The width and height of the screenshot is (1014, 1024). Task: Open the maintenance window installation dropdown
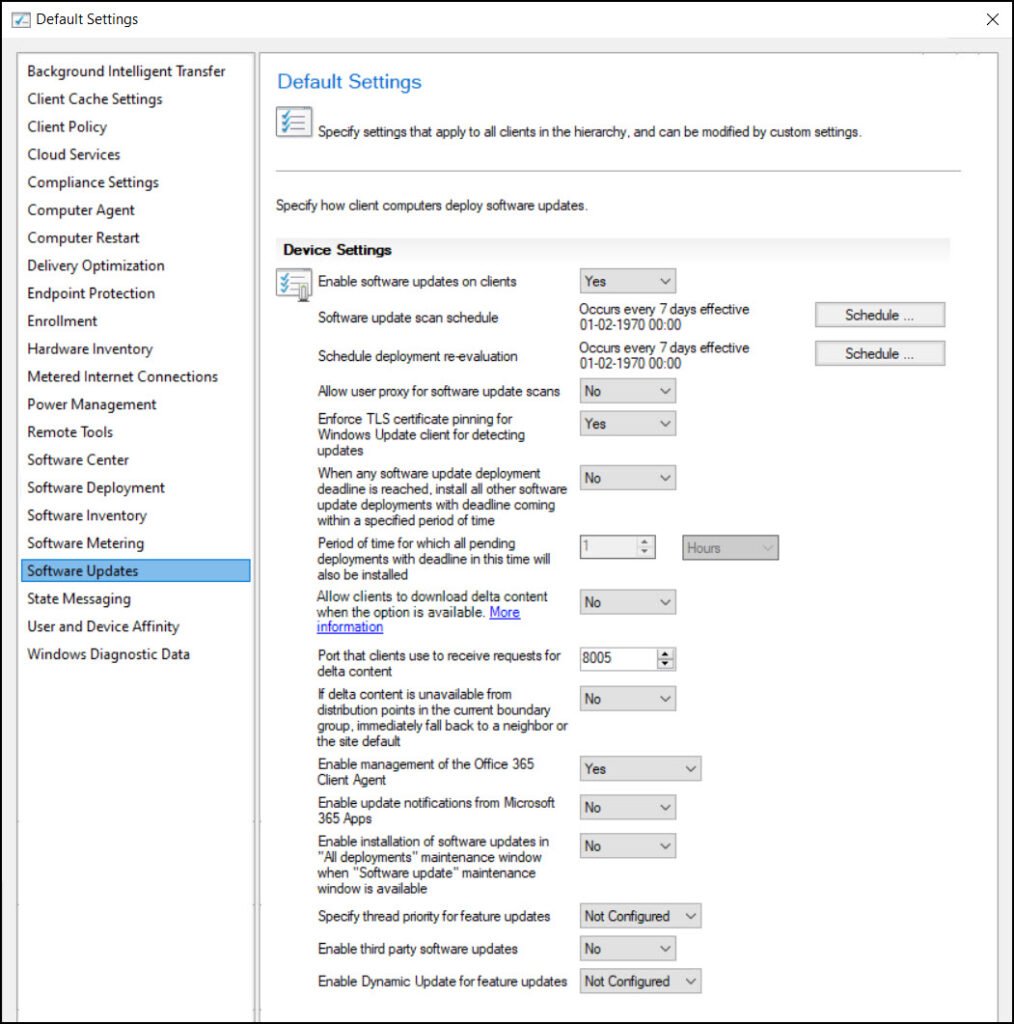(627, 846)
